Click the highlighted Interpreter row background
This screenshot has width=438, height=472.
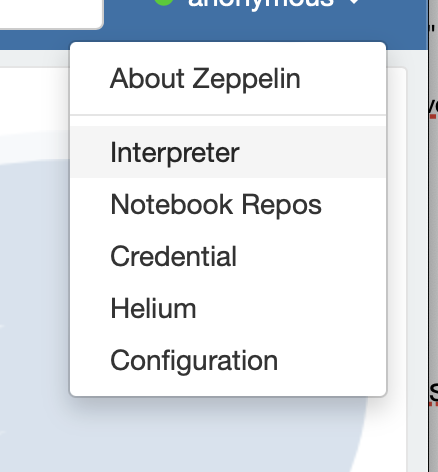[313, 152]
